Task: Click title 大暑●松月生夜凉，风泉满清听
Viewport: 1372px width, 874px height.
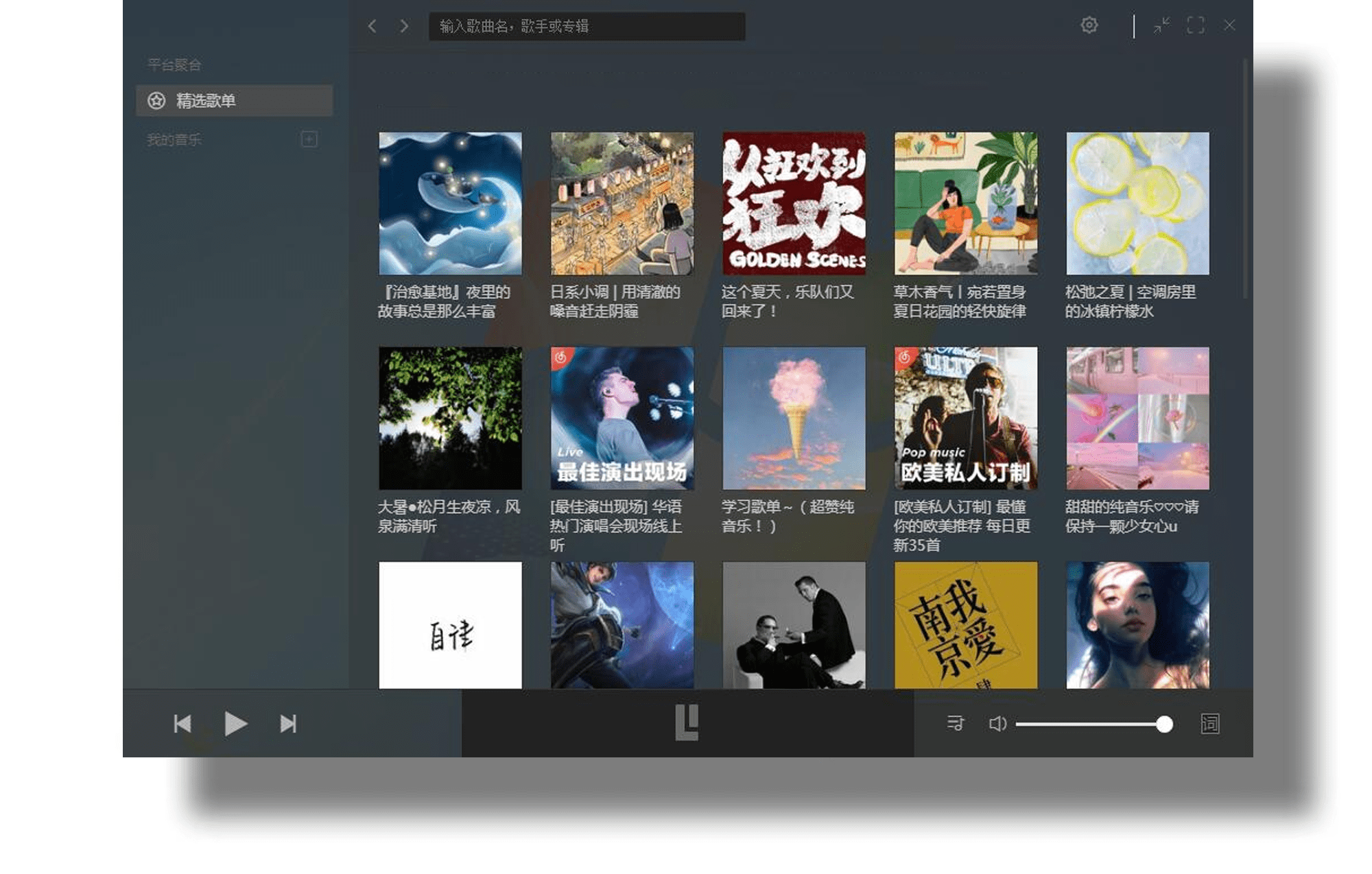Action: pyautogui.click(x=449, y=517)
